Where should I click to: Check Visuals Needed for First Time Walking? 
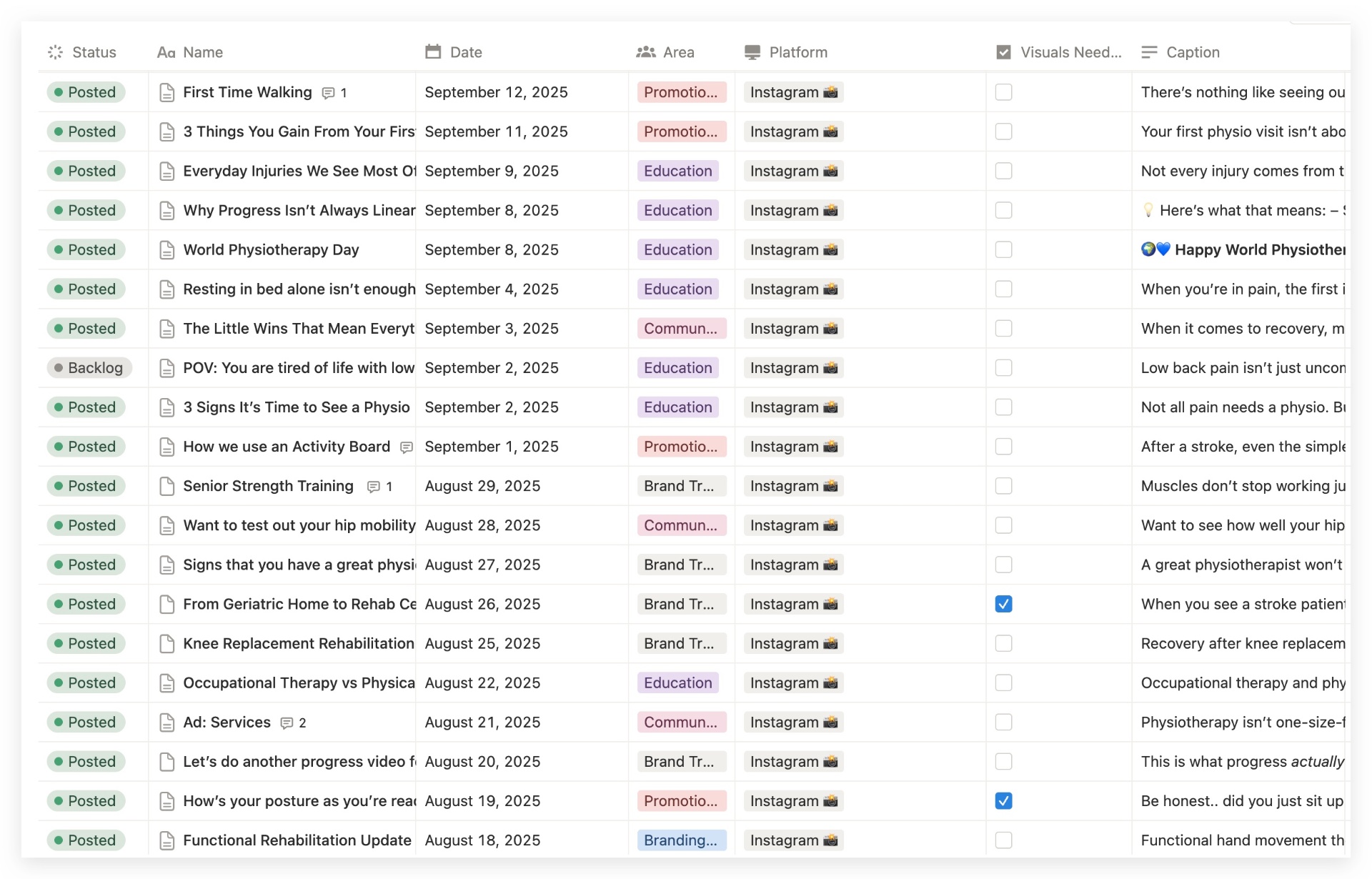[x=1003, y=92]
